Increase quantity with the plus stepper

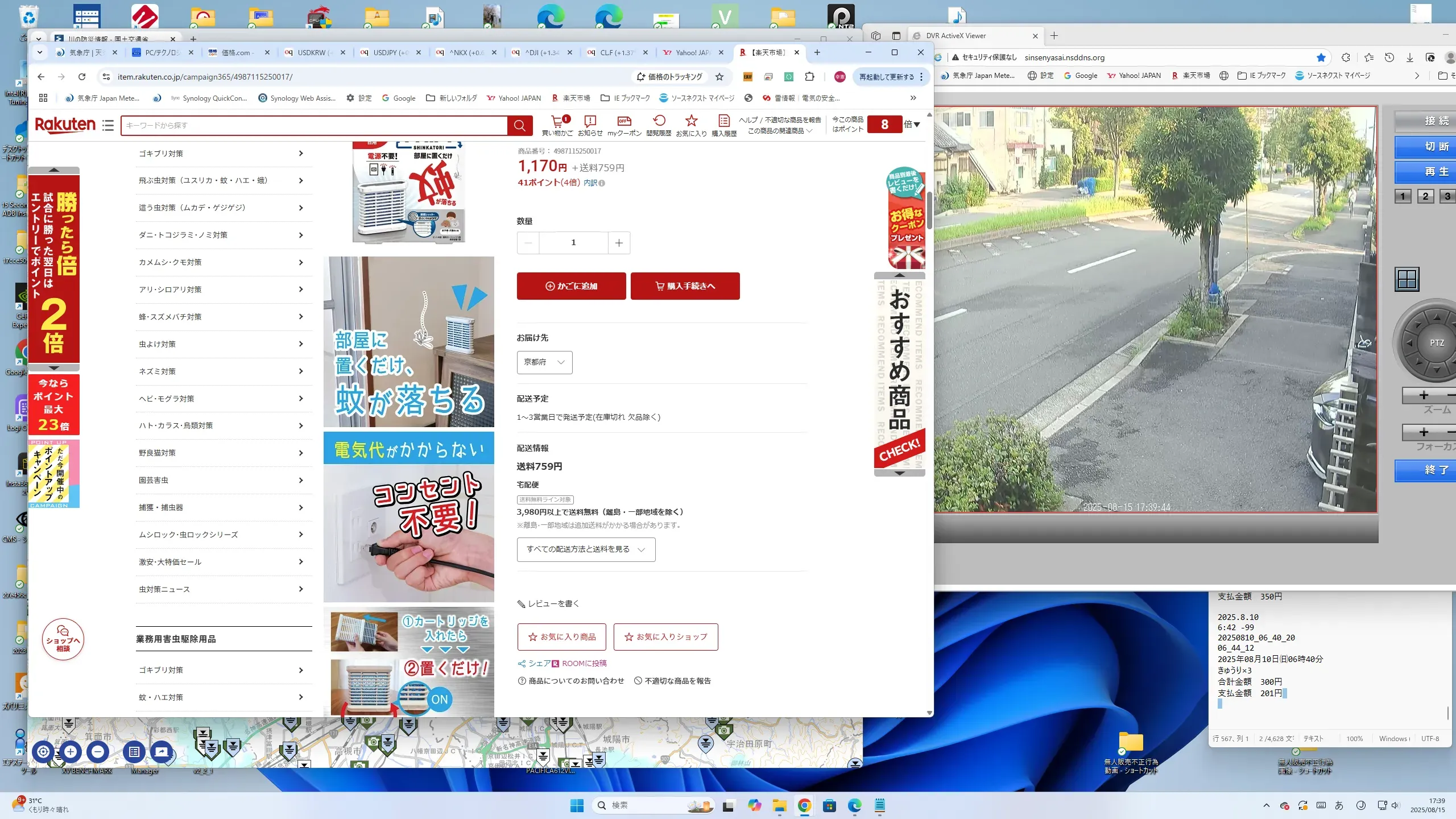[x=619, y=243]
